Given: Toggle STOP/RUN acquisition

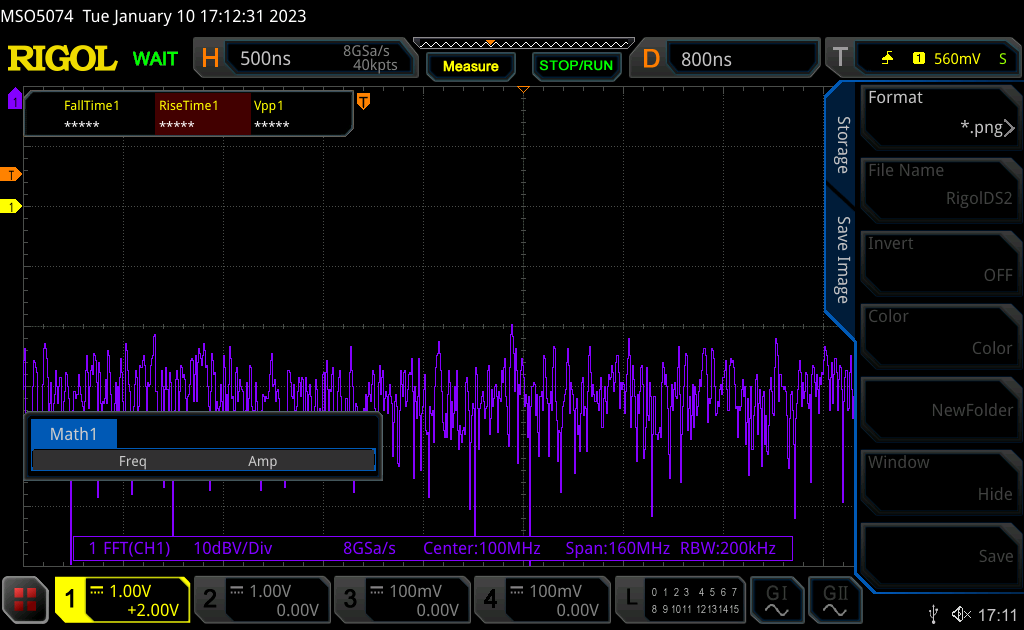Looking at the screenshot, I should [x=576, y=66].
